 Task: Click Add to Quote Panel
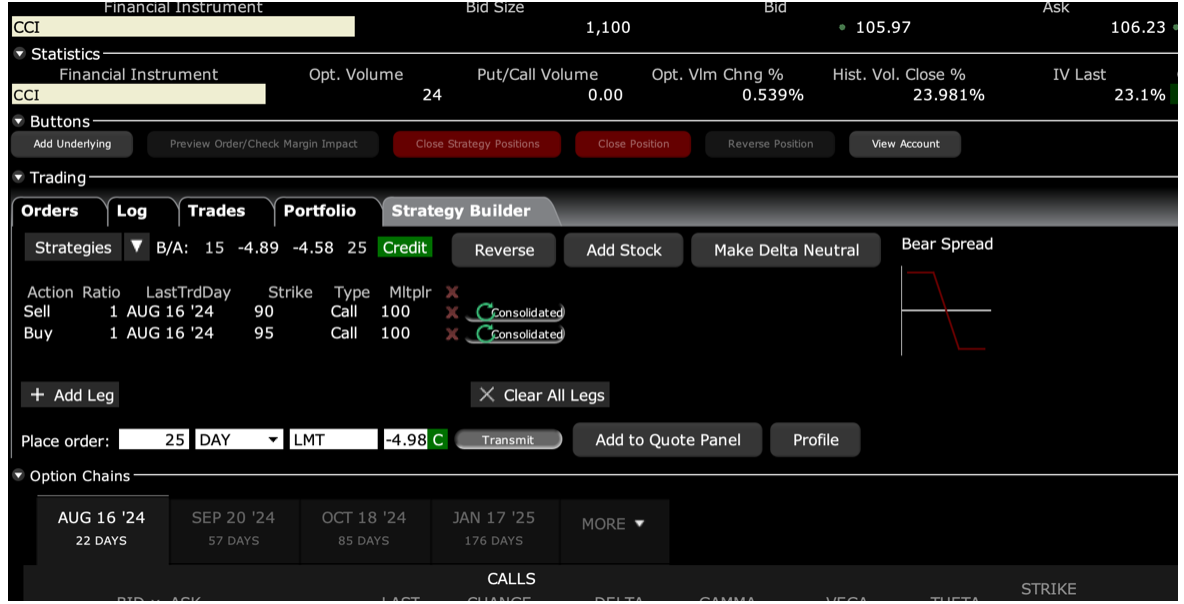(x=668, y=439)
